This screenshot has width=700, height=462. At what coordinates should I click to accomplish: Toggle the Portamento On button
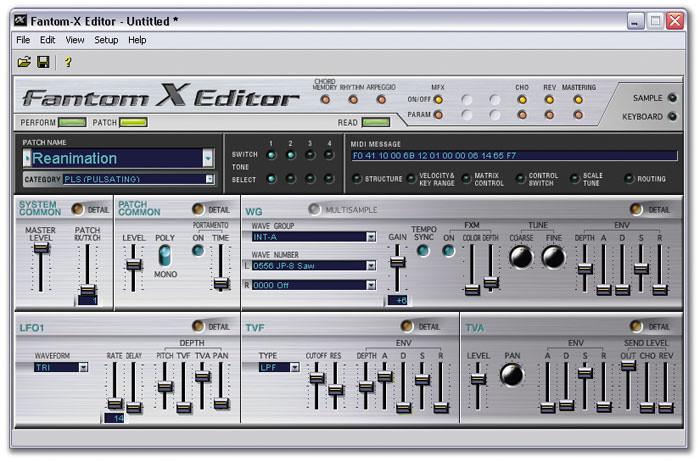[197, 252]
